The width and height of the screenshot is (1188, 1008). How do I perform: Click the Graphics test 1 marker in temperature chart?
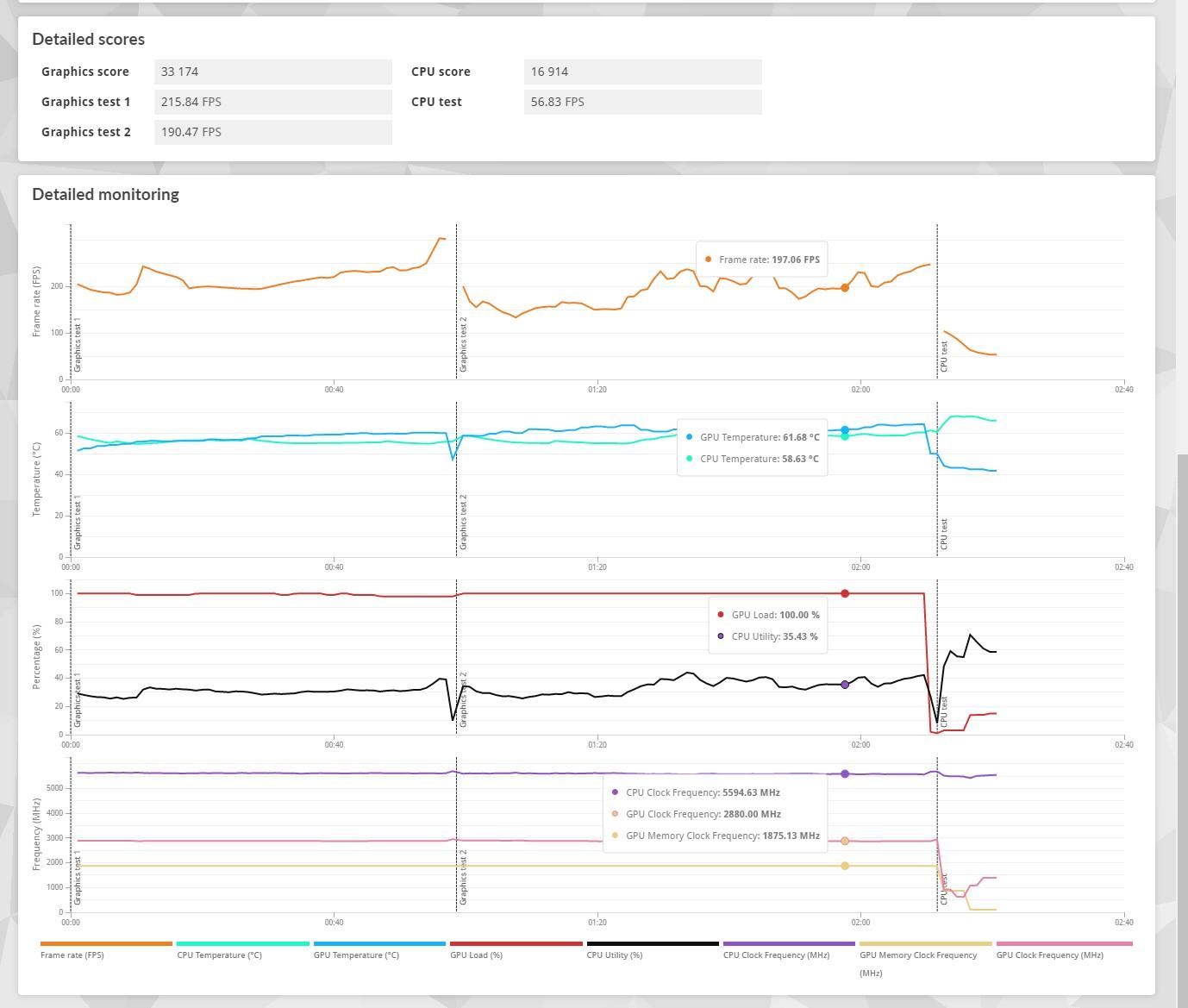point(78,523)
